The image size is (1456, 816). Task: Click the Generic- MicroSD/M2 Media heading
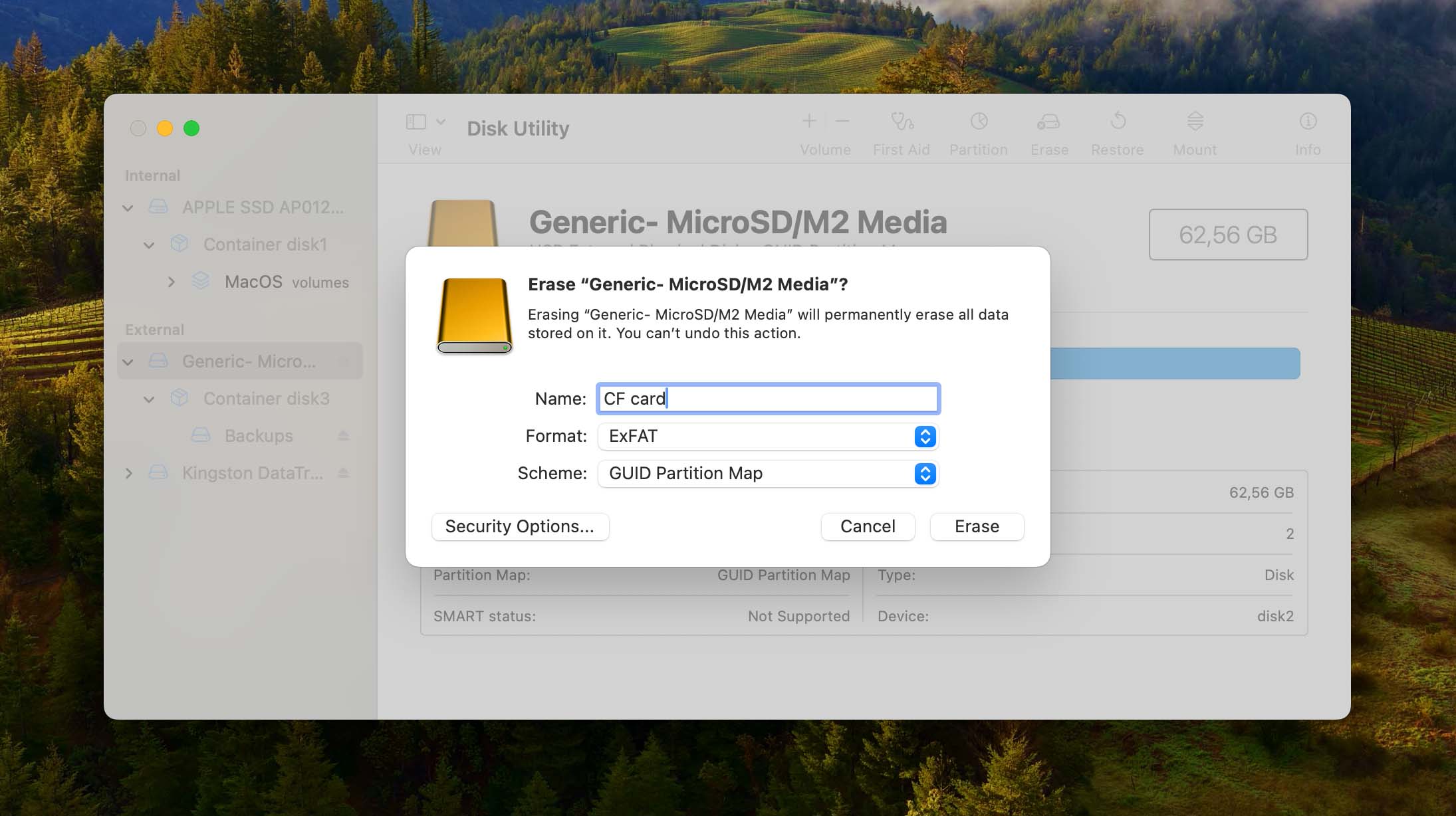click(x=738, y=222)
